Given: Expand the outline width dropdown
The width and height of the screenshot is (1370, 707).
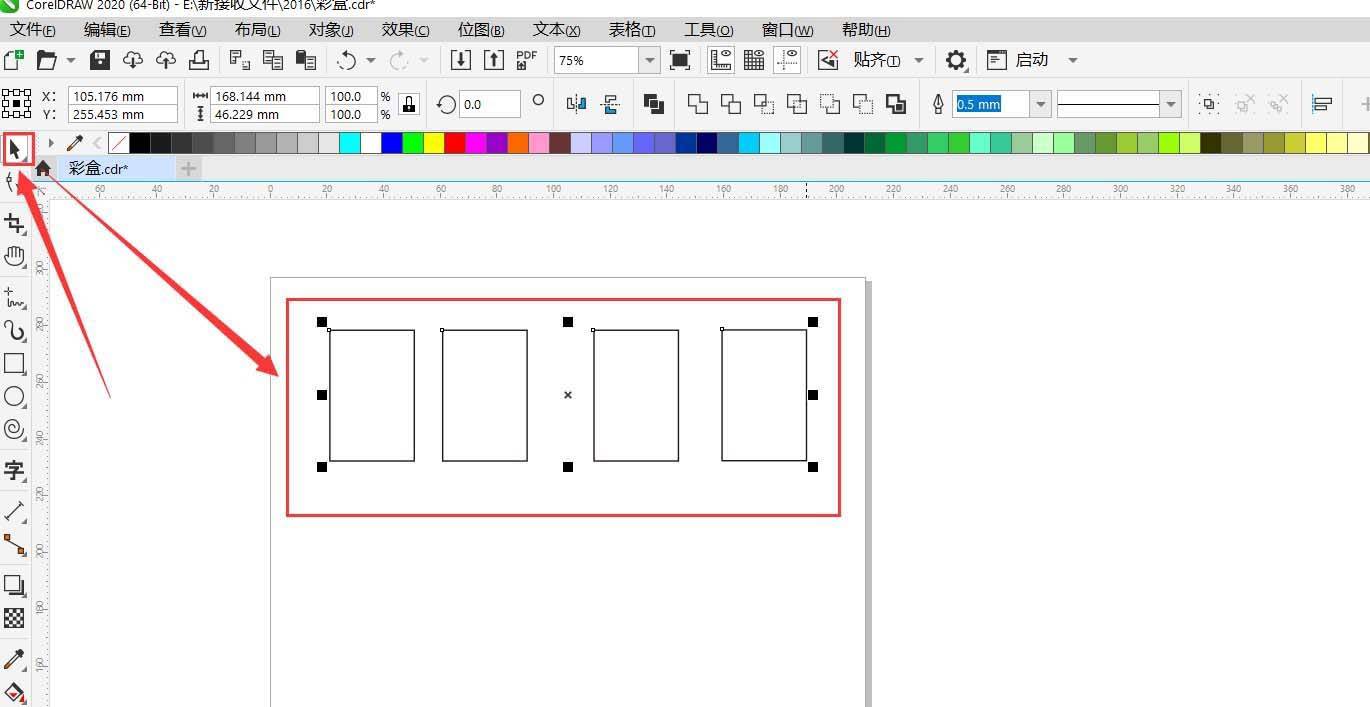Looking at the screenshot, I should [1041, 104].
